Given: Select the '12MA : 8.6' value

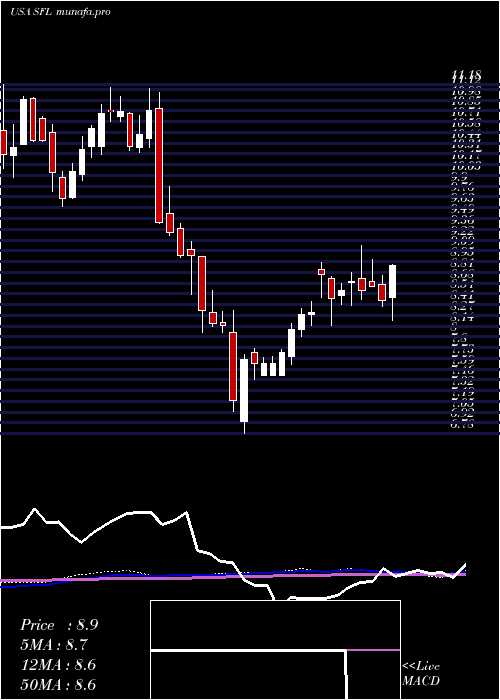Looking at the screenshot, I should (58, 665).
